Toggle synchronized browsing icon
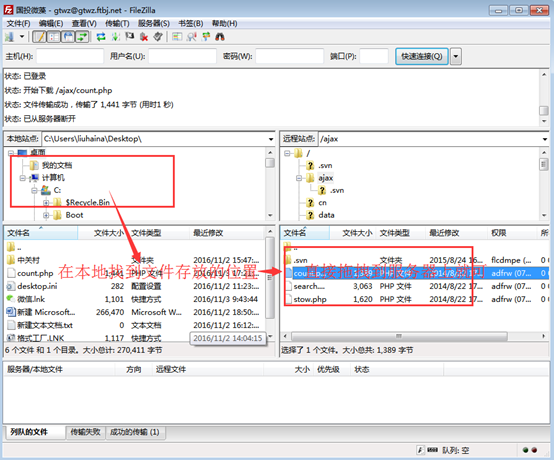Screen dimensions: 554x460 (206, 36)
